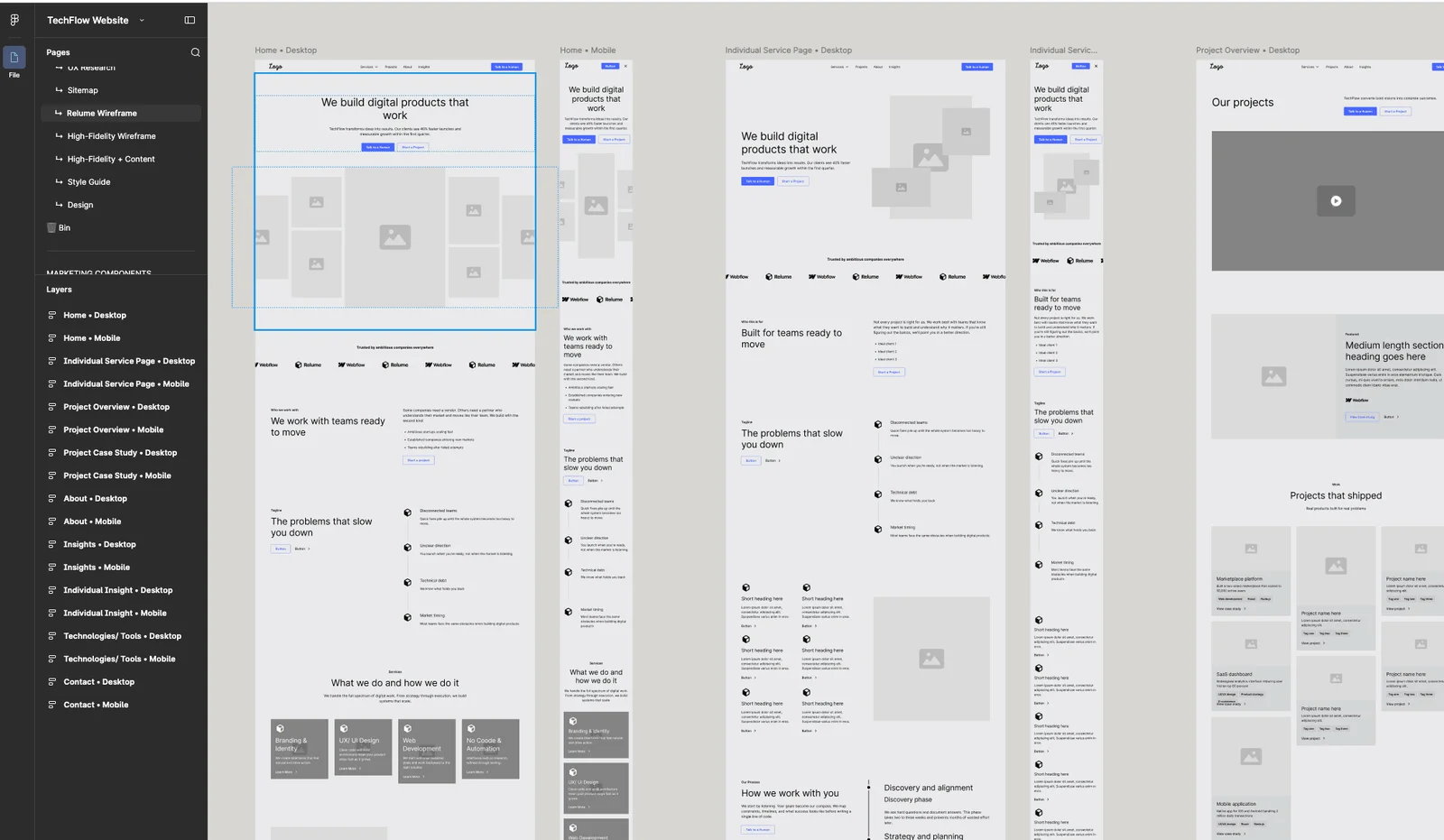Click frame icon beside Contact • Desktop layer
Screen dimensions: 1444x840
[x=52, y=682]
